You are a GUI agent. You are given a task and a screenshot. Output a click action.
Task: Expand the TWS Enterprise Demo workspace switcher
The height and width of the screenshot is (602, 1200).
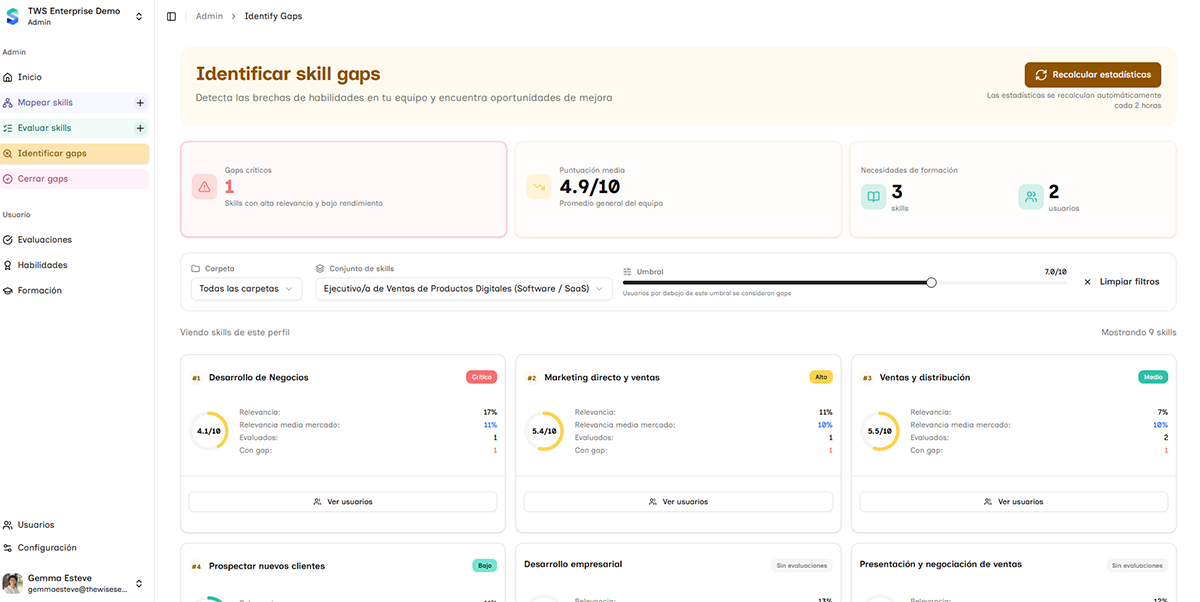point(139,17)
